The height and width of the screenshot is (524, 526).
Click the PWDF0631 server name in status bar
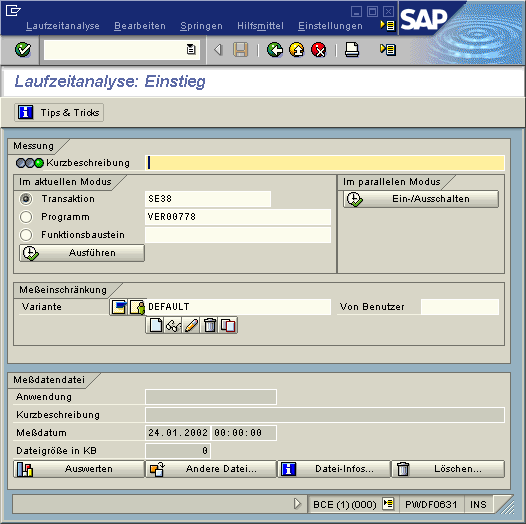(431, 505)
